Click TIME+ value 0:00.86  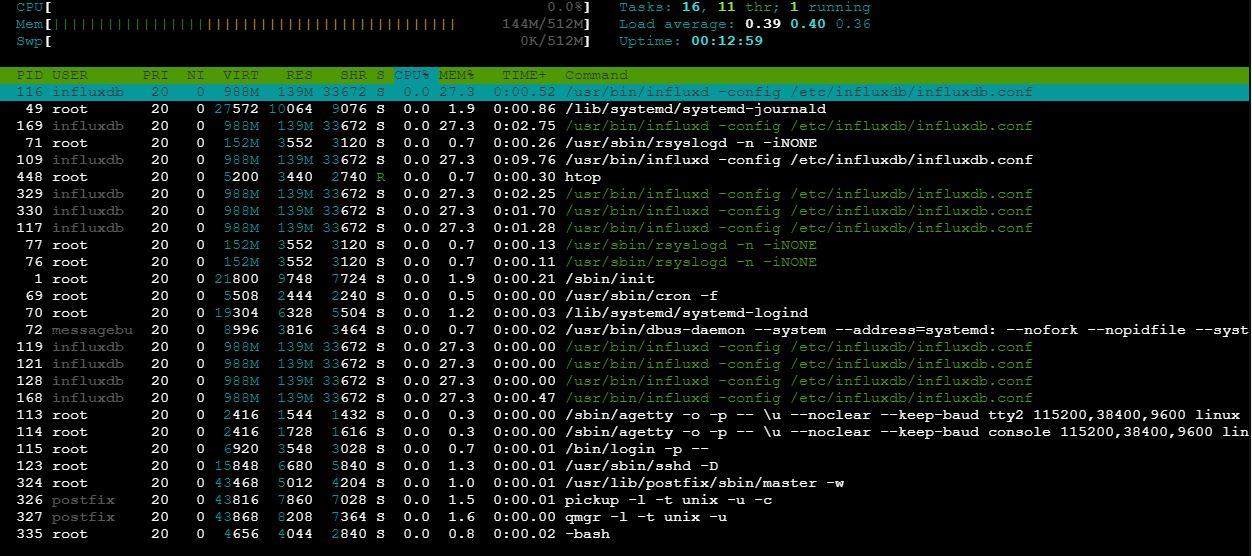(525, 109)
